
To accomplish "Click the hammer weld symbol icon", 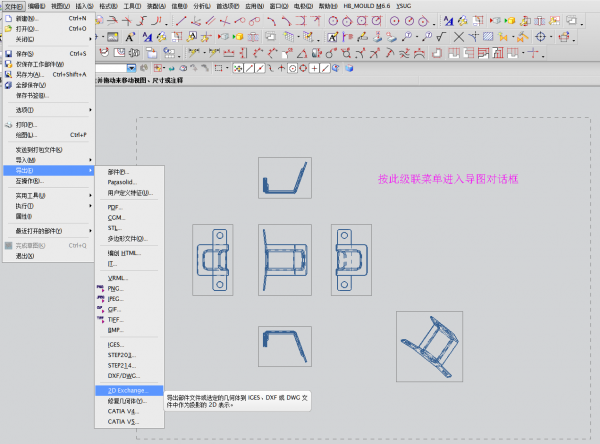I will (x=522, y=37).
